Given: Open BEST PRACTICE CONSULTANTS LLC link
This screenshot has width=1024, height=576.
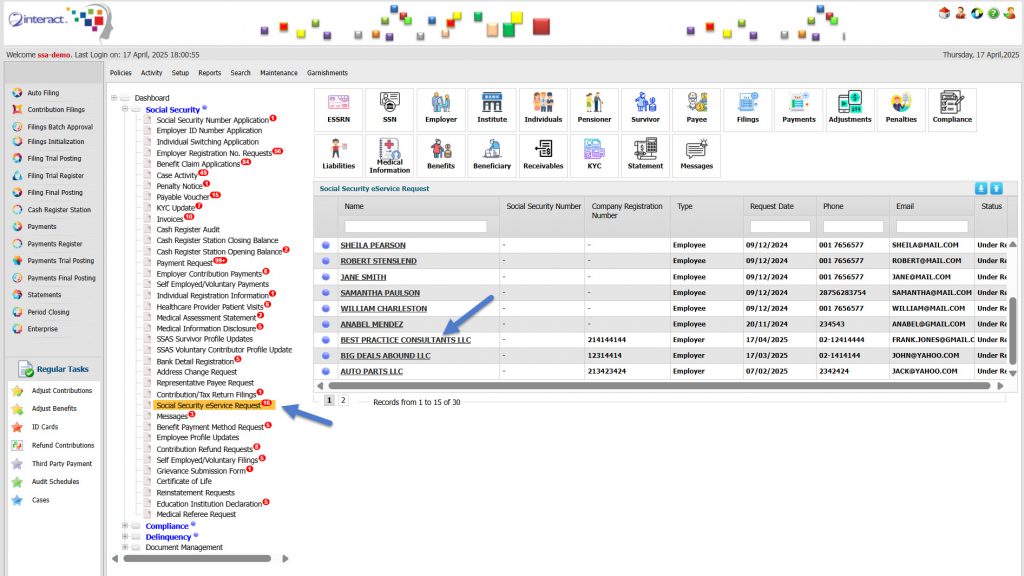Looking at the screenshot, I should [x=405, y=340].
